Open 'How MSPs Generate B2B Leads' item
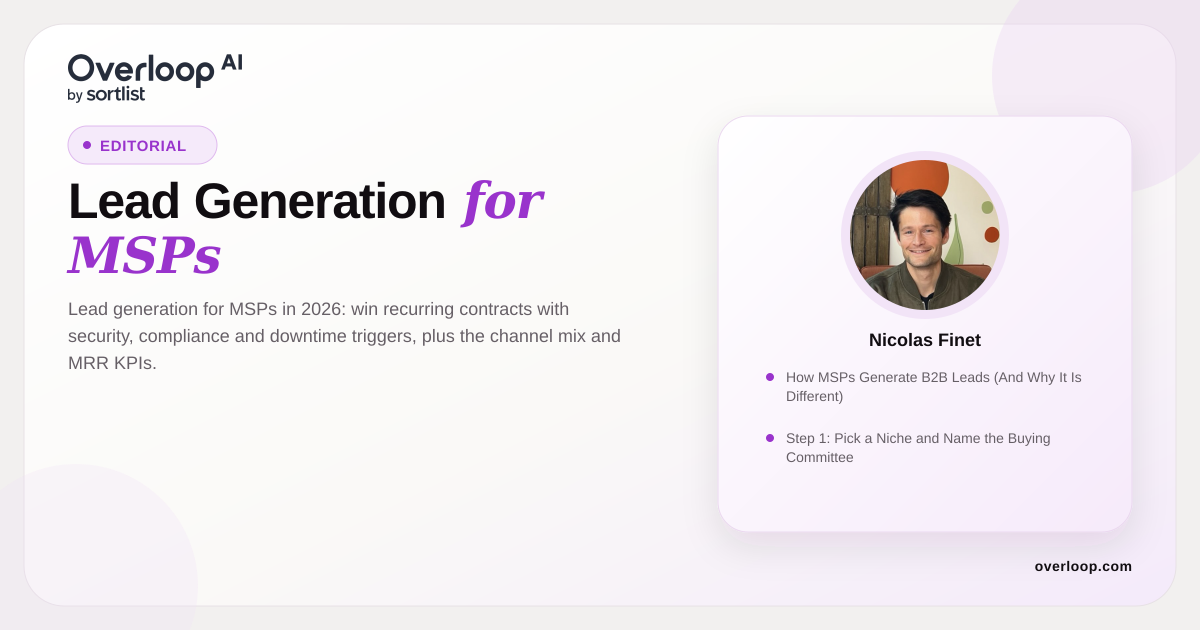Image resolution: width=1200 pixels, height=630 pixels. click(x=934, y=387)
